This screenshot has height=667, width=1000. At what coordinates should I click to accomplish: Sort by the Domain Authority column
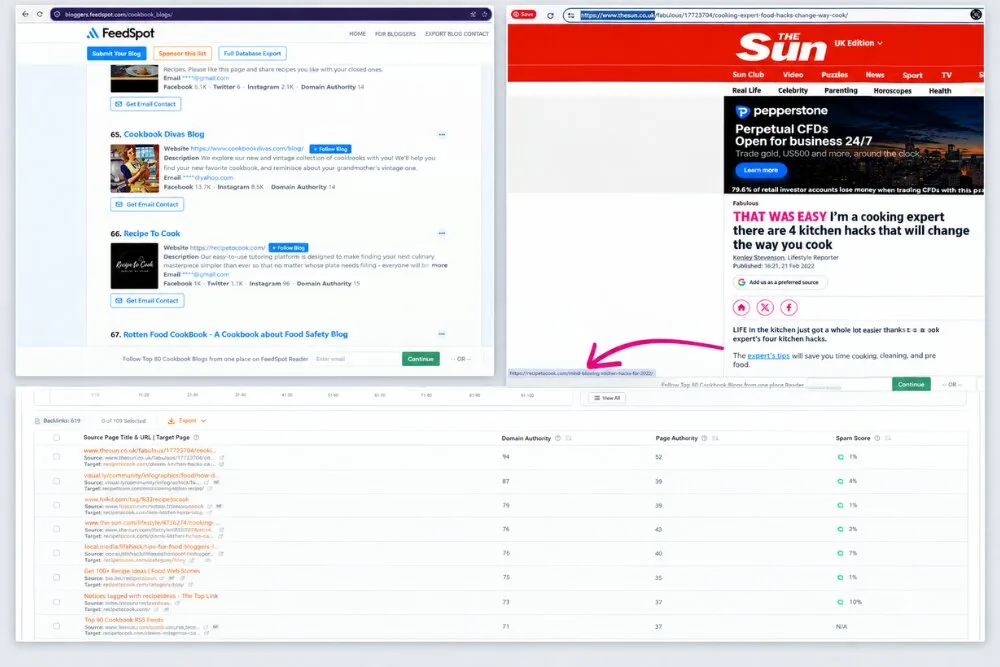(x=568, y=438)
